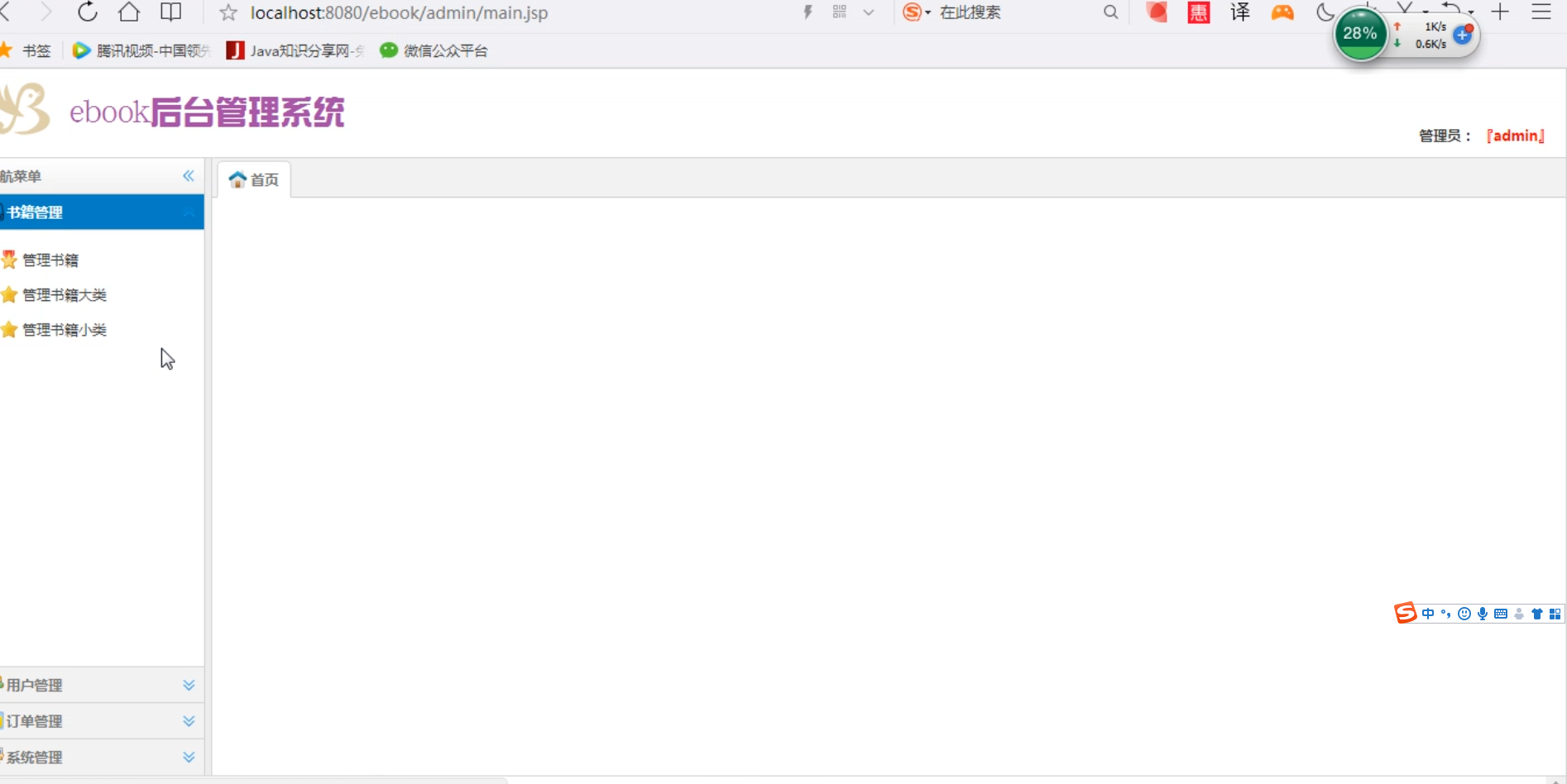Screen dimensions: 1567x784
Task: Click the translate icon in toolbar
Action: pyautogui.click(x=1239, y=12)
